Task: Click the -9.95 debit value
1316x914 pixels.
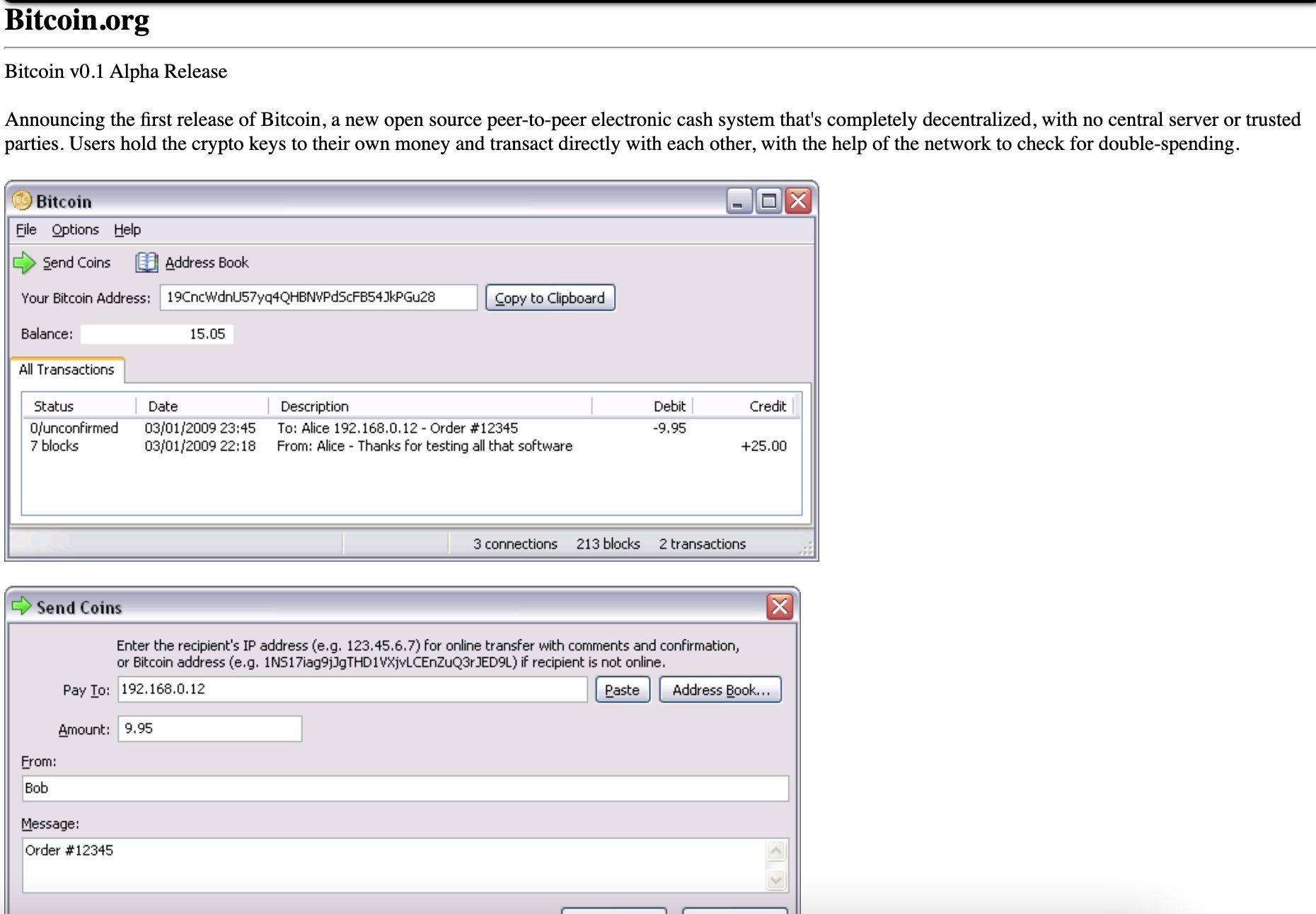Action: click(669, 428)
